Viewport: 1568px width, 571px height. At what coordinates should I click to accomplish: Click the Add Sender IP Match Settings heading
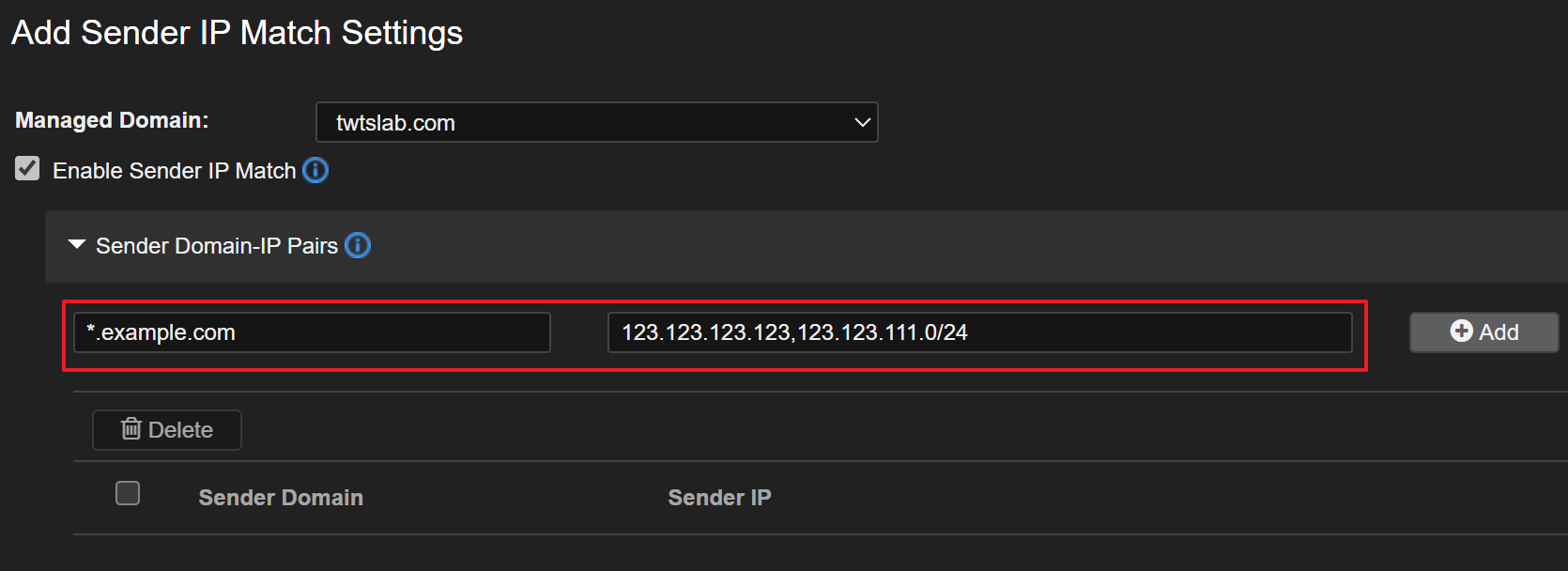pos(238,33)
